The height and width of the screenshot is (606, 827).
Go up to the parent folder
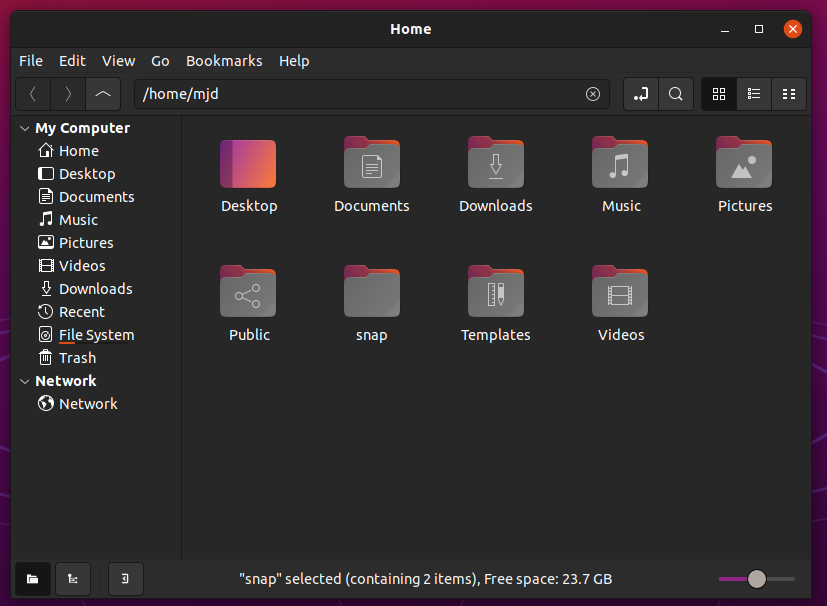pyautogui.click(x=103, y=94)
